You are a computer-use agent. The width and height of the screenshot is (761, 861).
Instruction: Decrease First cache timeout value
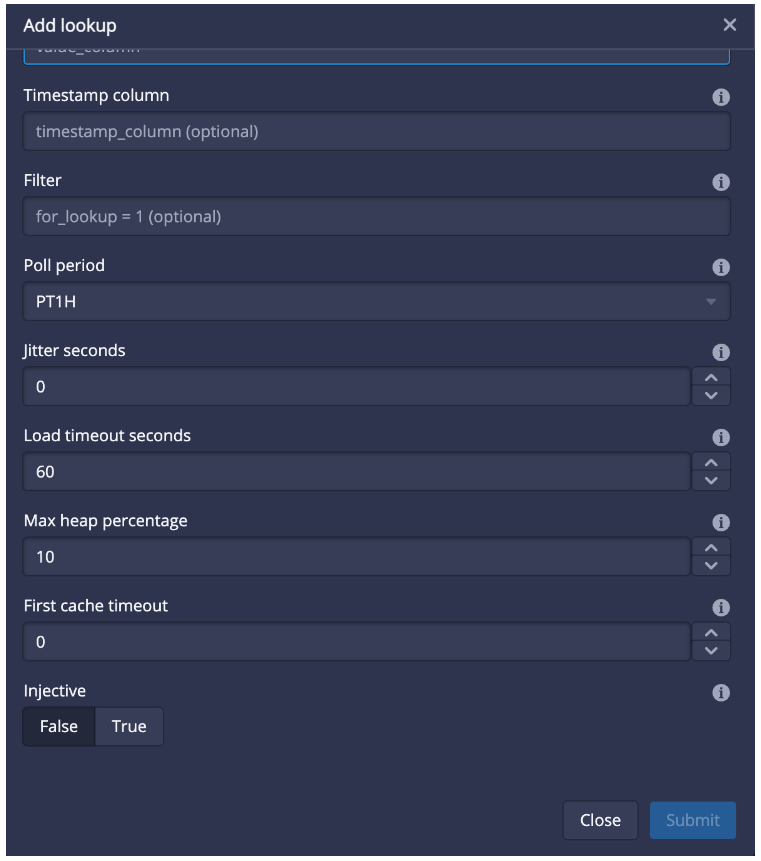[x=711, y=650]
